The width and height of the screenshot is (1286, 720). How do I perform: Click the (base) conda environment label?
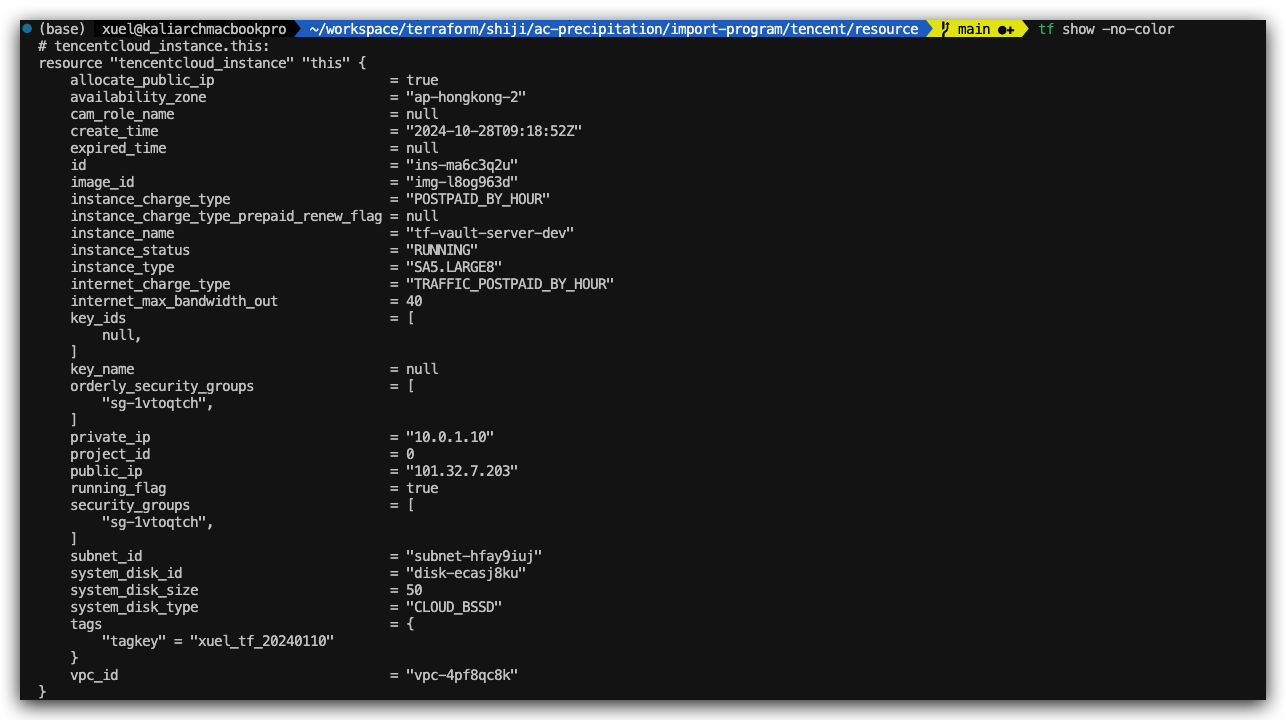61,29
